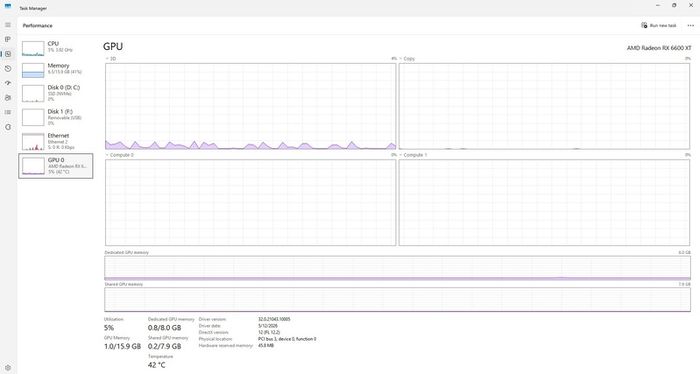Screen dimensions: 700x374
Task: Click the Shared GPU memory graph label
Action: pyautogui.click(x=124, y=284)
